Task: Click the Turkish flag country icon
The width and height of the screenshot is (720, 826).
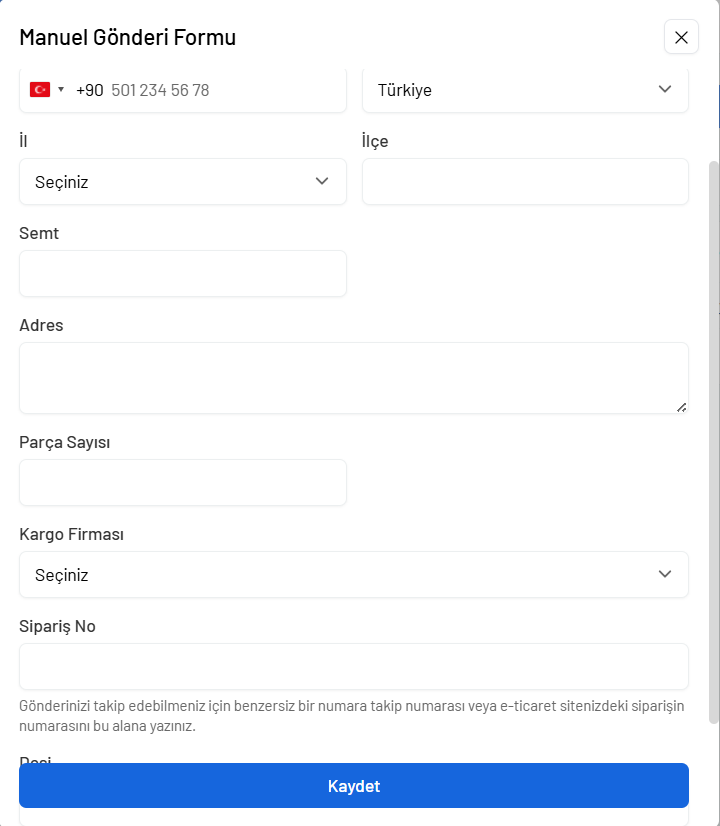Action: click(x=40, y=90)
